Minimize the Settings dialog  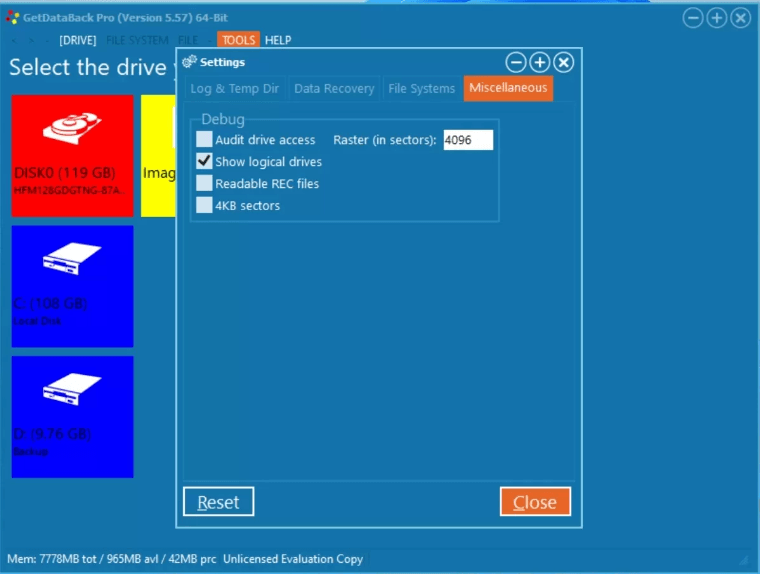(x=516, y=63)
